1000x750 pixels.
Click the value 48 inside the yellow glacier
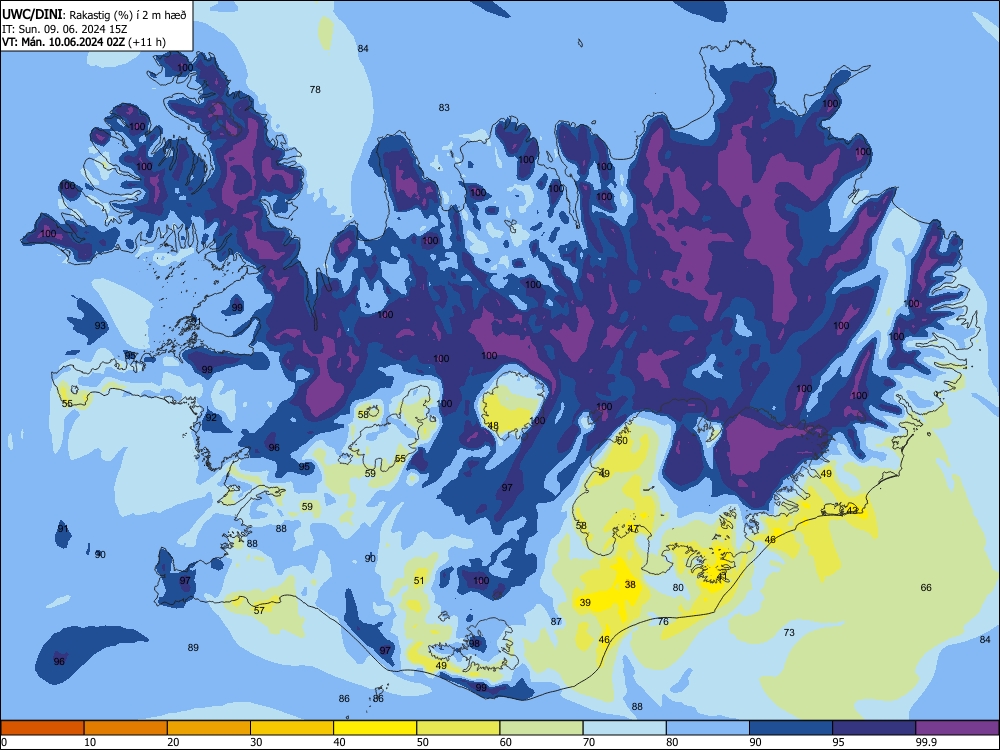pos(494,426)
